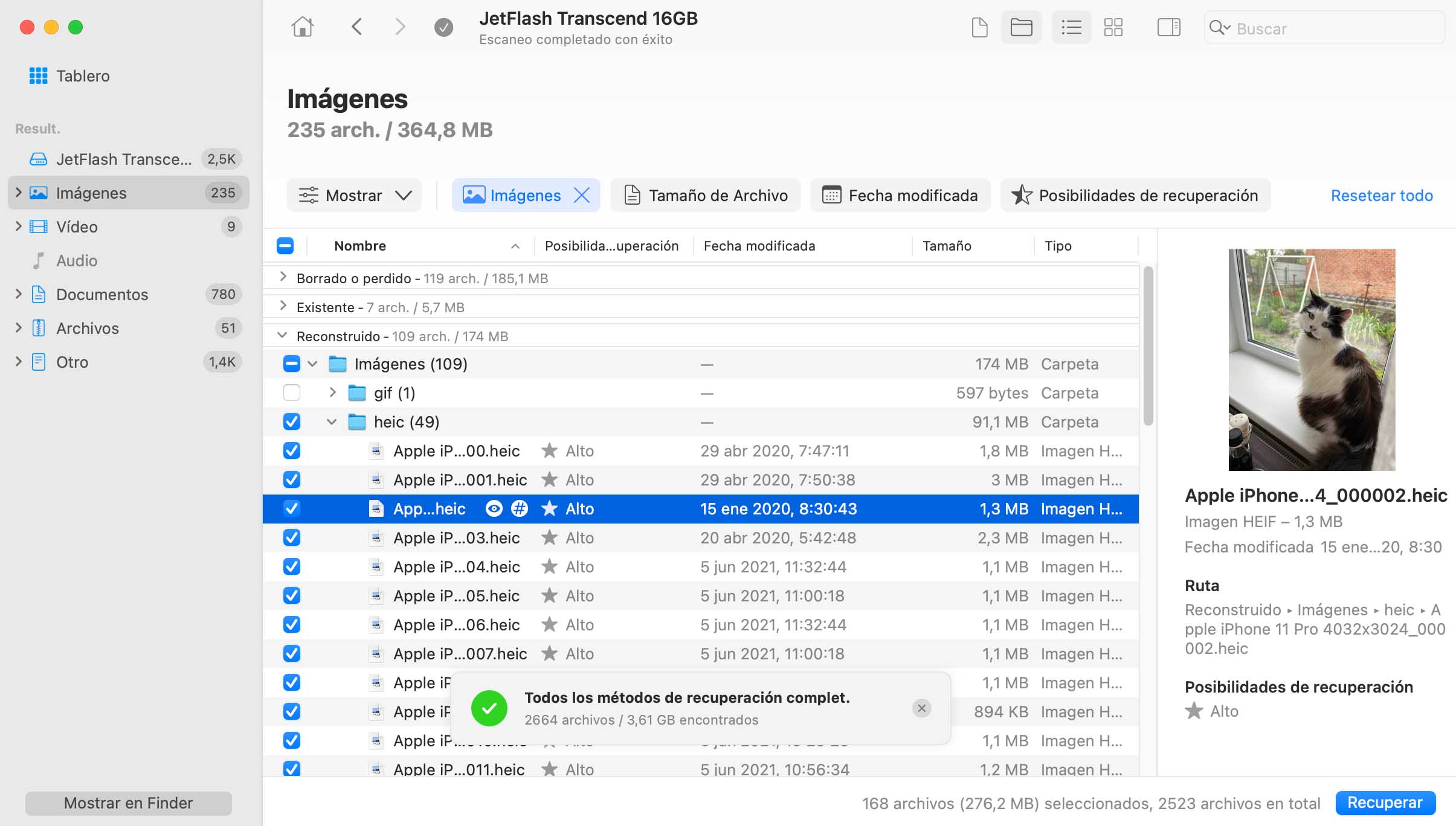This screenshot has height=826, width=1456.
Task: Dismiss the recovery complete notification
Action: (x=921, y=708)
